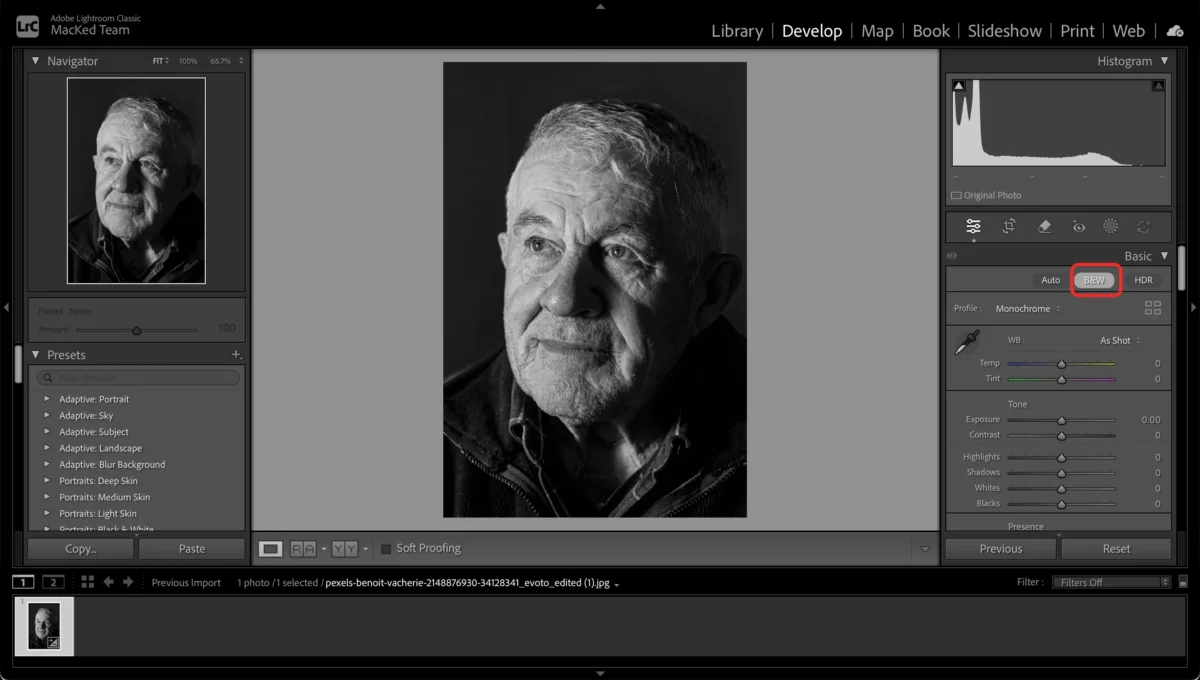Switch to the Library module
Image resolution: width=1200 pixels, height=680 pixels.
(737, 31)
